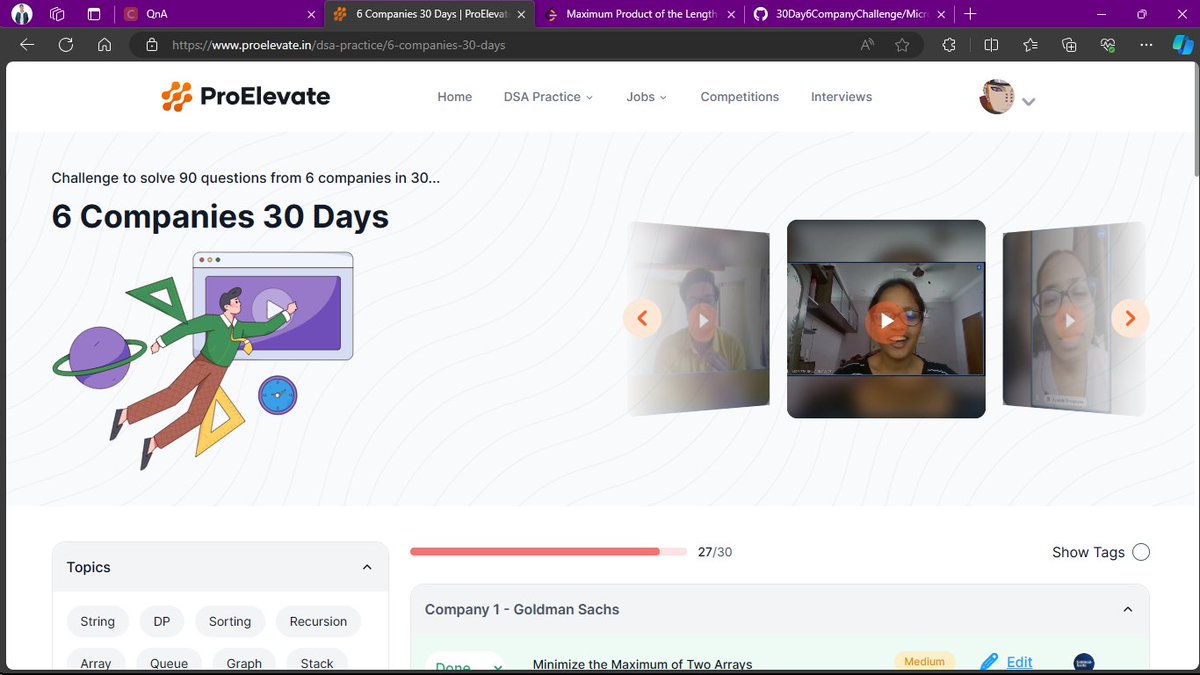Select the Recursion topic filter
Screen dimensions: 1200x675
(x=318, y=621)
